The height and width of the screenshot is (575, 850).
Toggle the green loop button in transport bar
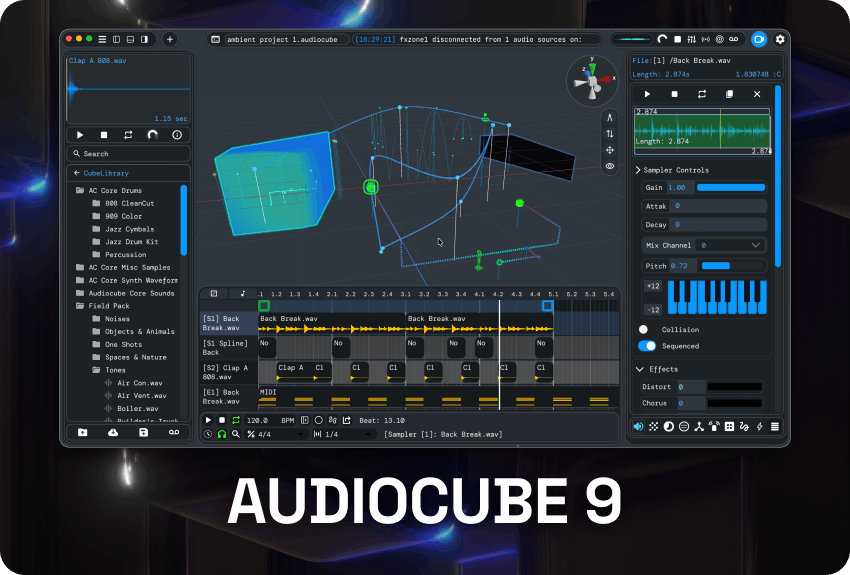(x=236, y=420)
